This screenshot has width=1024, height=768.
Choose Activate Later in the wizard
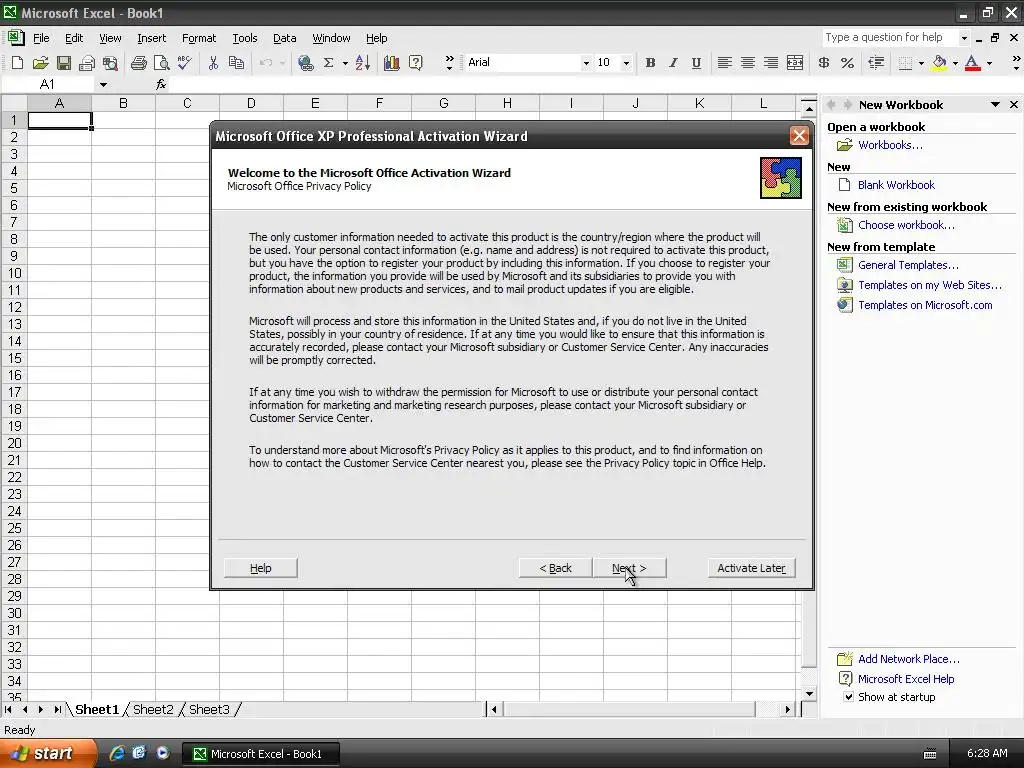click(751, 568)
